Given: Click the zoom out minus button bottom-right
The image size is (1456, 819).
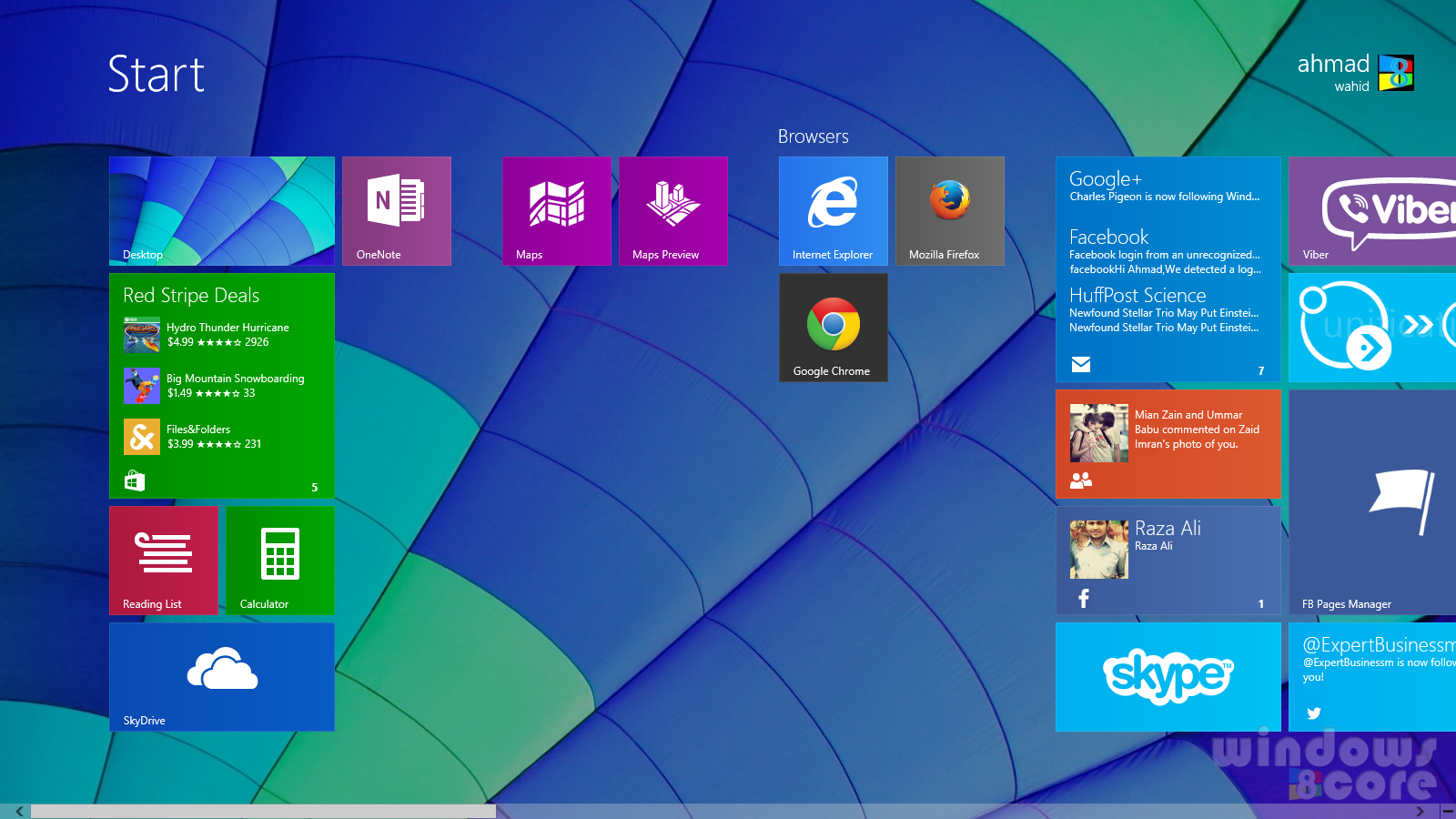Looking at the screenshot, I should click(x=1448, y=811).
